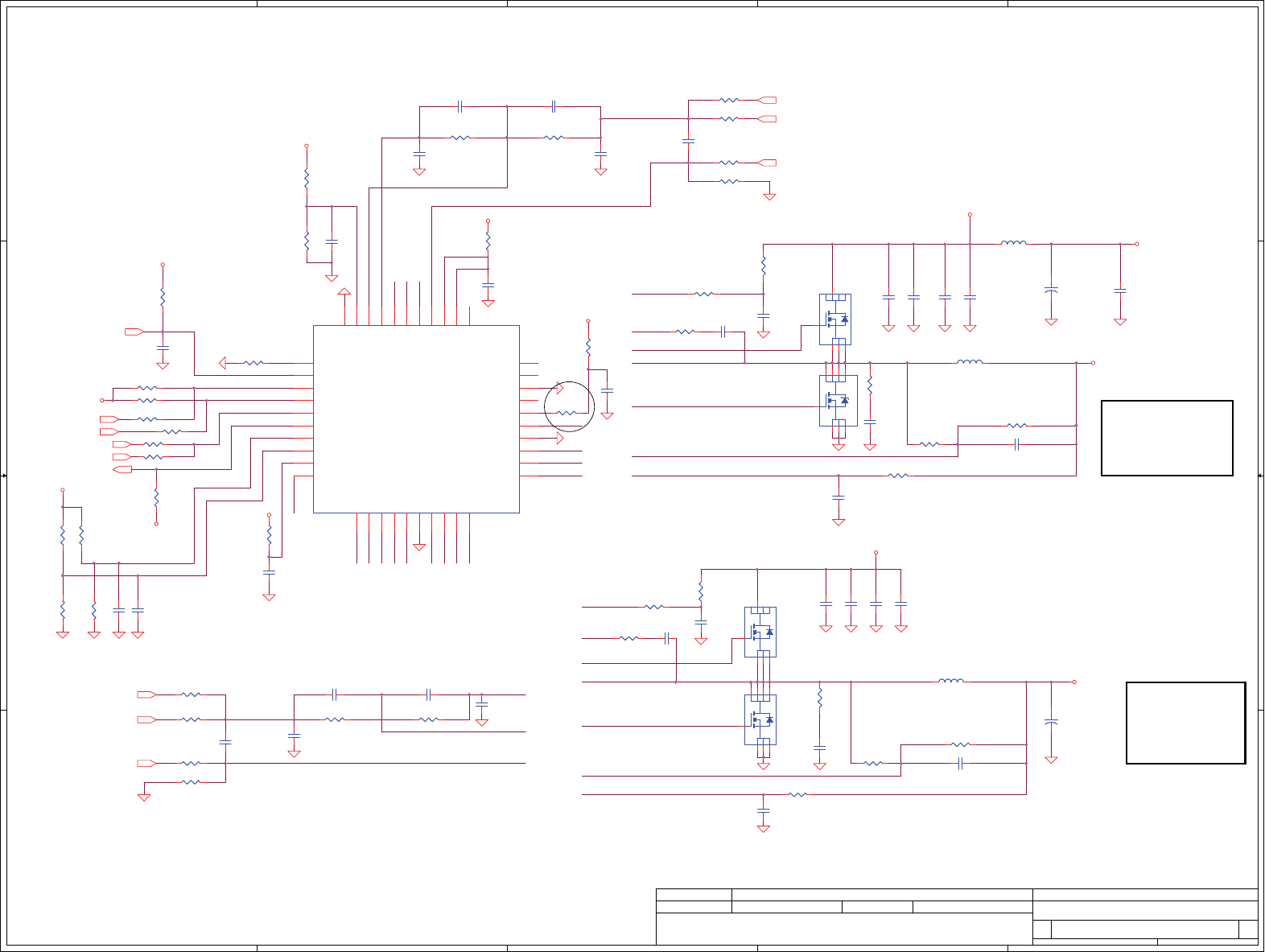Select ground symbol beneath the IC's bottom pins
Viewport: 1265px width, 952px height.
(x=419, y=547)
